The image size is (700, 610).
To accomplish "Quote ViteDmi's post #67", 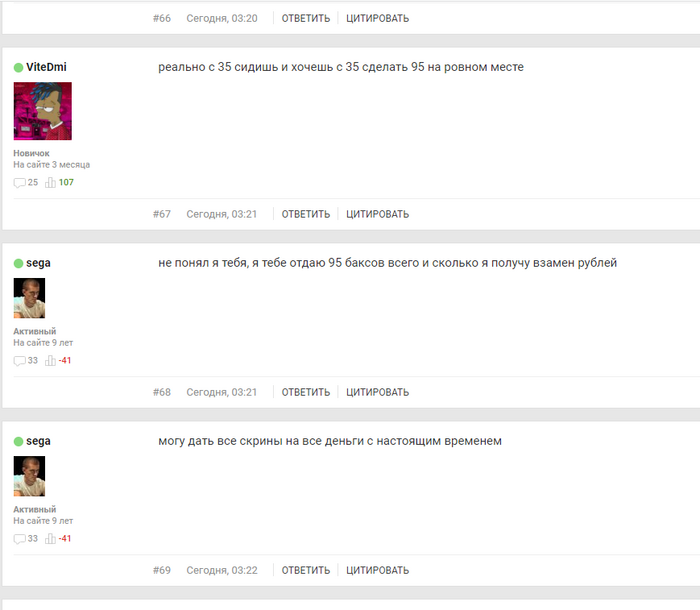I will click(378, 214).
